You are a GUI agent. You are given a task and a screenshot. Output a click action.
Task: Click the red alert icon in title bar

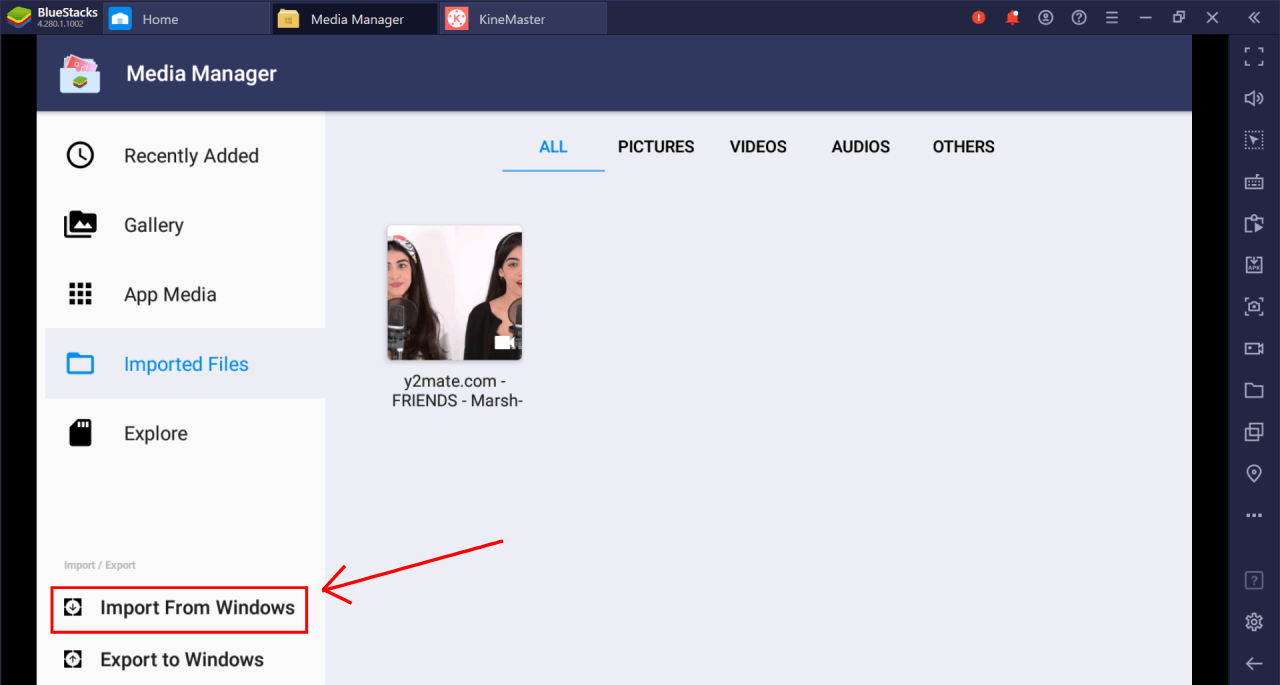point(979,17)
